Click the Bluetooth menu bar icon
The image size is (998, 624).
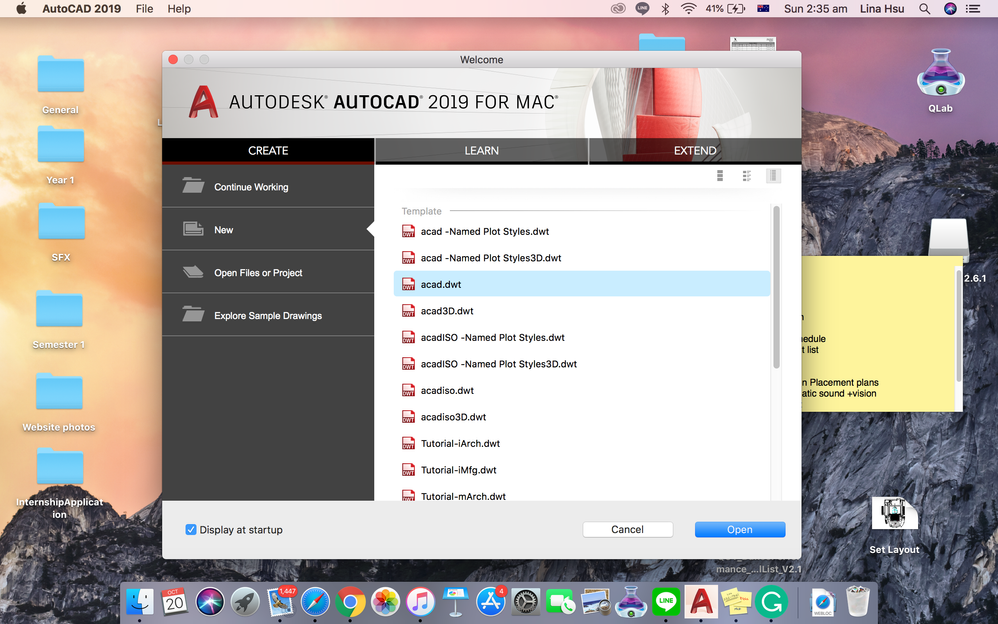[x=665, y=9]
